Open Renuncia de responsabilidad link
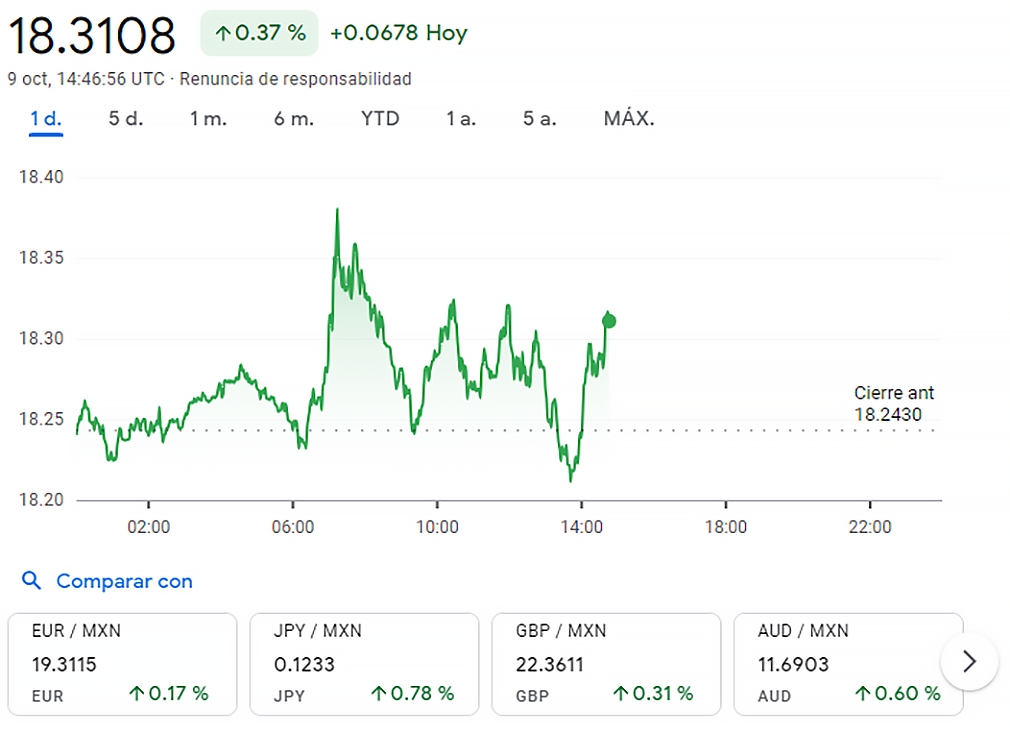Image resolution: width=1010 pixels, height=732 pixels. 295,79
